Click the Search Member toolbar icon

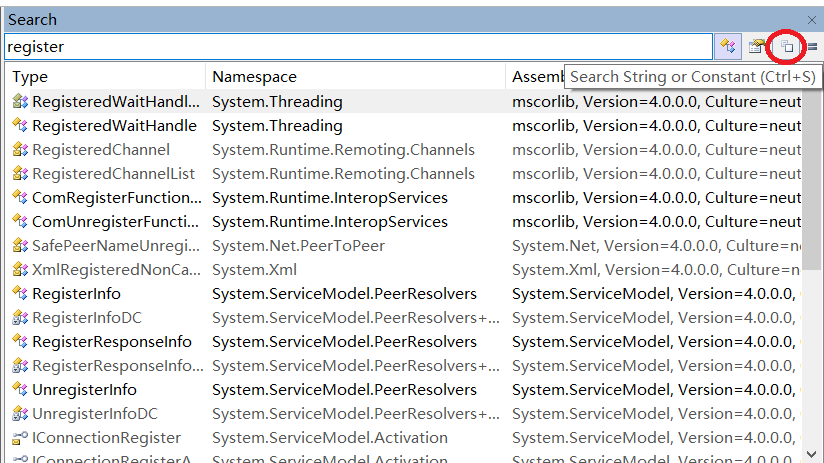click(x=758, y=46)
